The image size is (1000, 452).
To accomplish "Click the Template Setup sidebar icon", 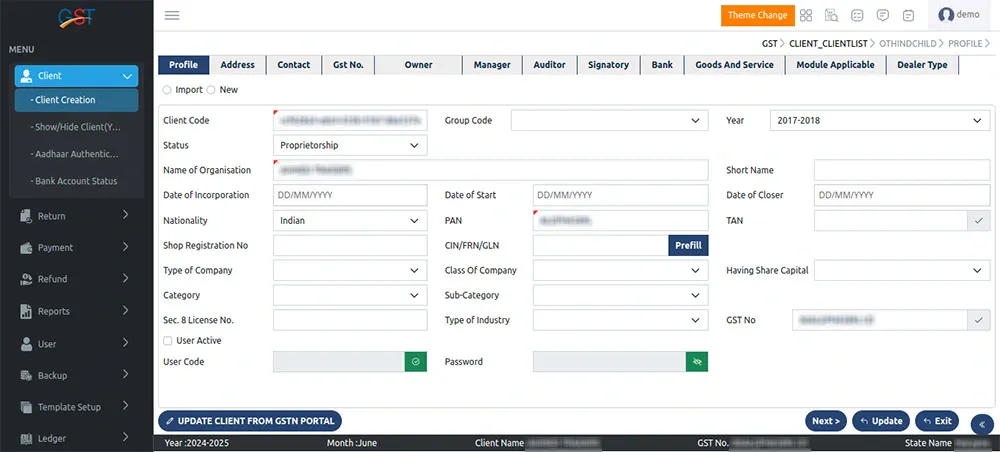I will click(x=26, y=407).
